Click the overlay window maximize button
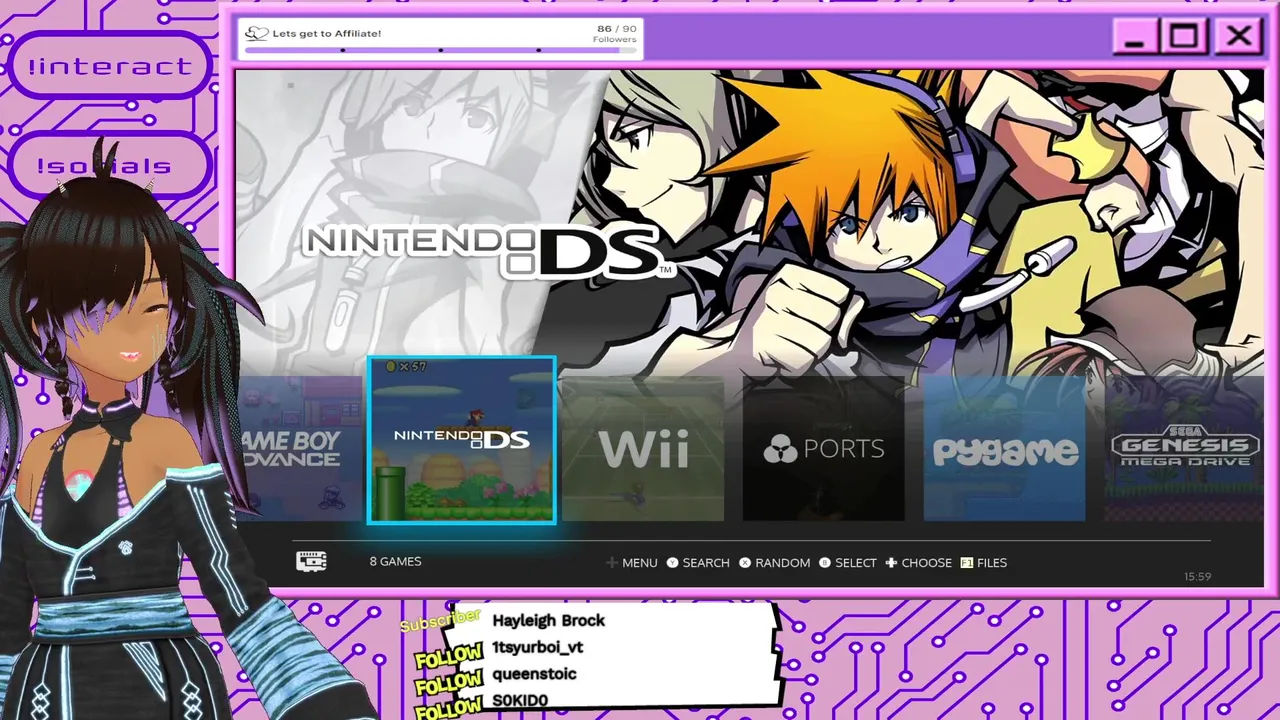 point(1185,38)
